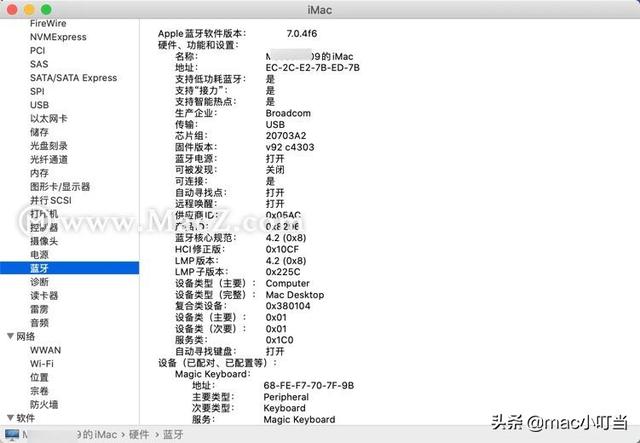Click the Mac Desktop device type value
The image size is (640, 443).
[295, 295]
